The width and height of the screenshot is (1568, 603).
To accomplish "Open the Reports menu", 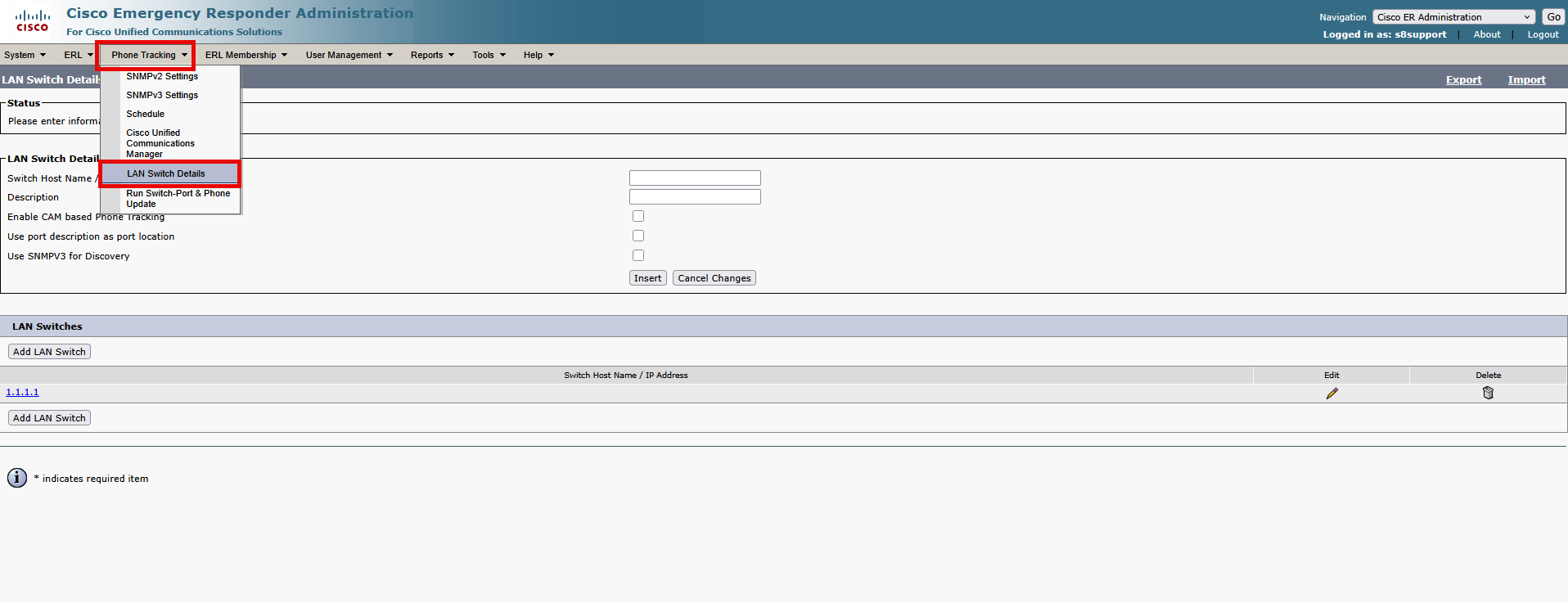I will coord(432,55).
